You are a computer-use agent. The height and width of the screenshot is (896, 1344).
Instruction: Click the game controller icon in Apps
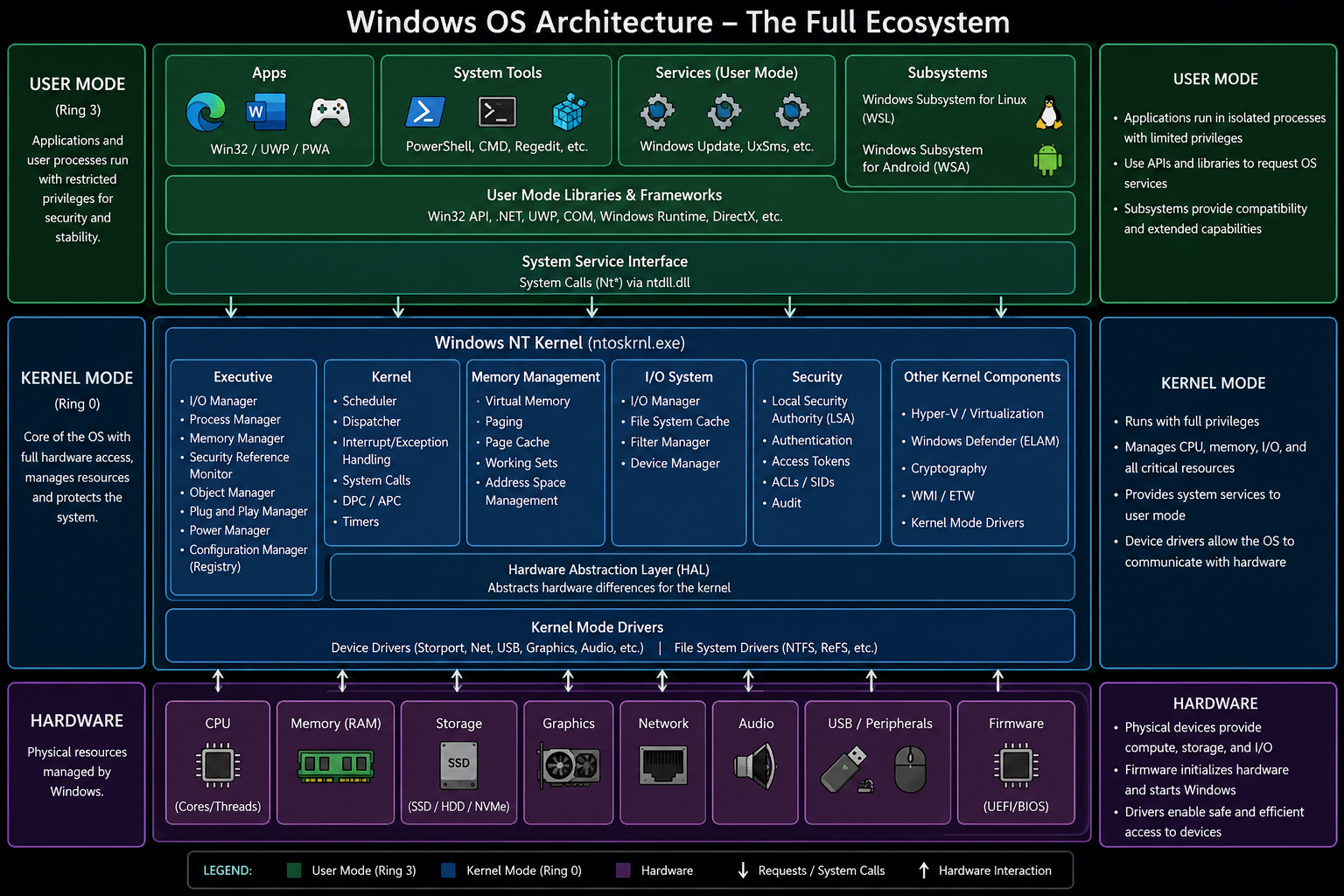[330, 112]
